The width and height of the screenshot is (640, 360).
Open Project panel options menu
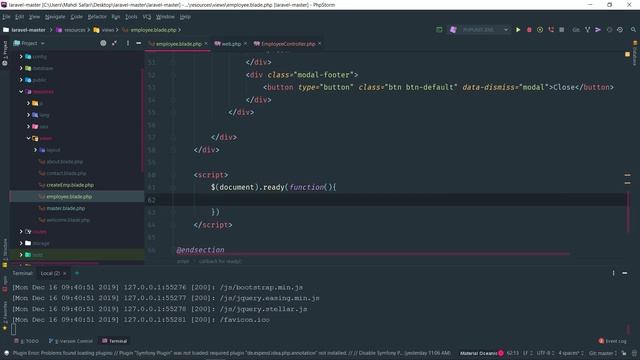click(128, 43)
